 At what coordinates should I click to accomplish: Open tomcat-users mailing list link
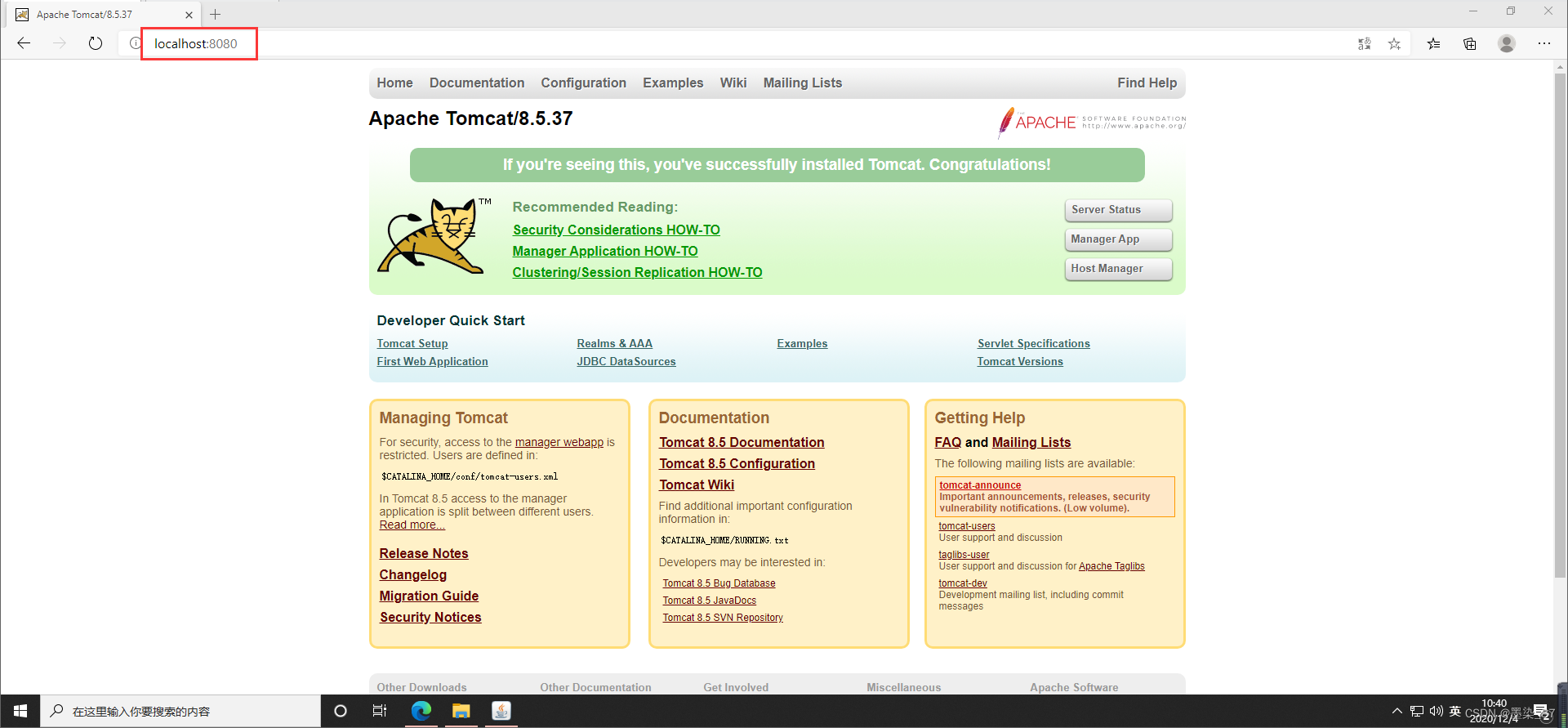[967, 526]
